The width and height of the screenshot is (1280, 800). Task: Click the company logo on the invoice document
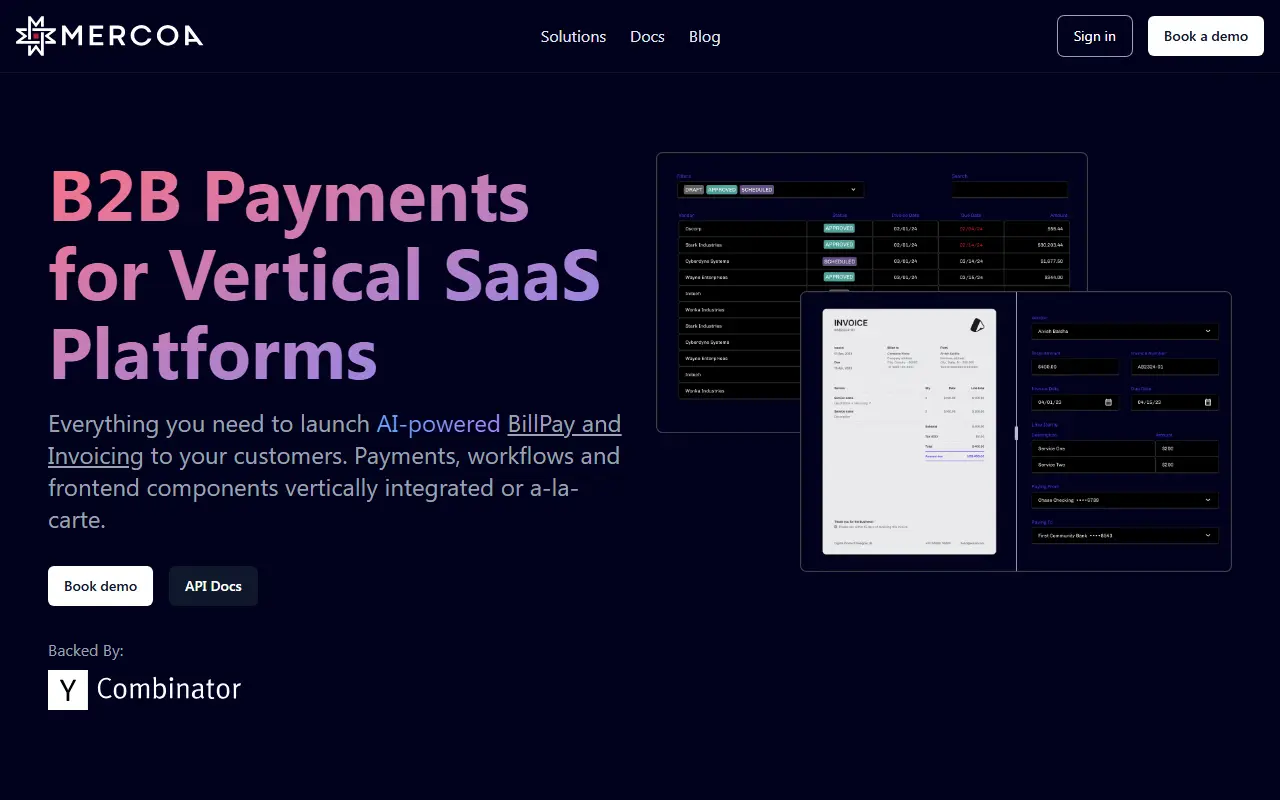(977, 325)
